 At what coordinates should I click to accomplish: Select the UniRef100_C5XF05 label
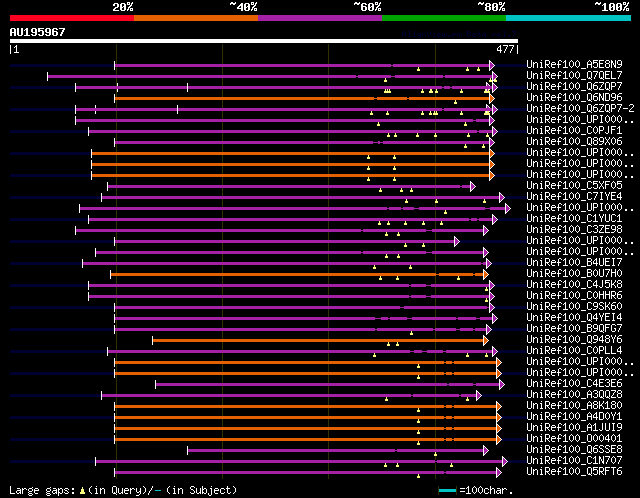tap(574, 185)
